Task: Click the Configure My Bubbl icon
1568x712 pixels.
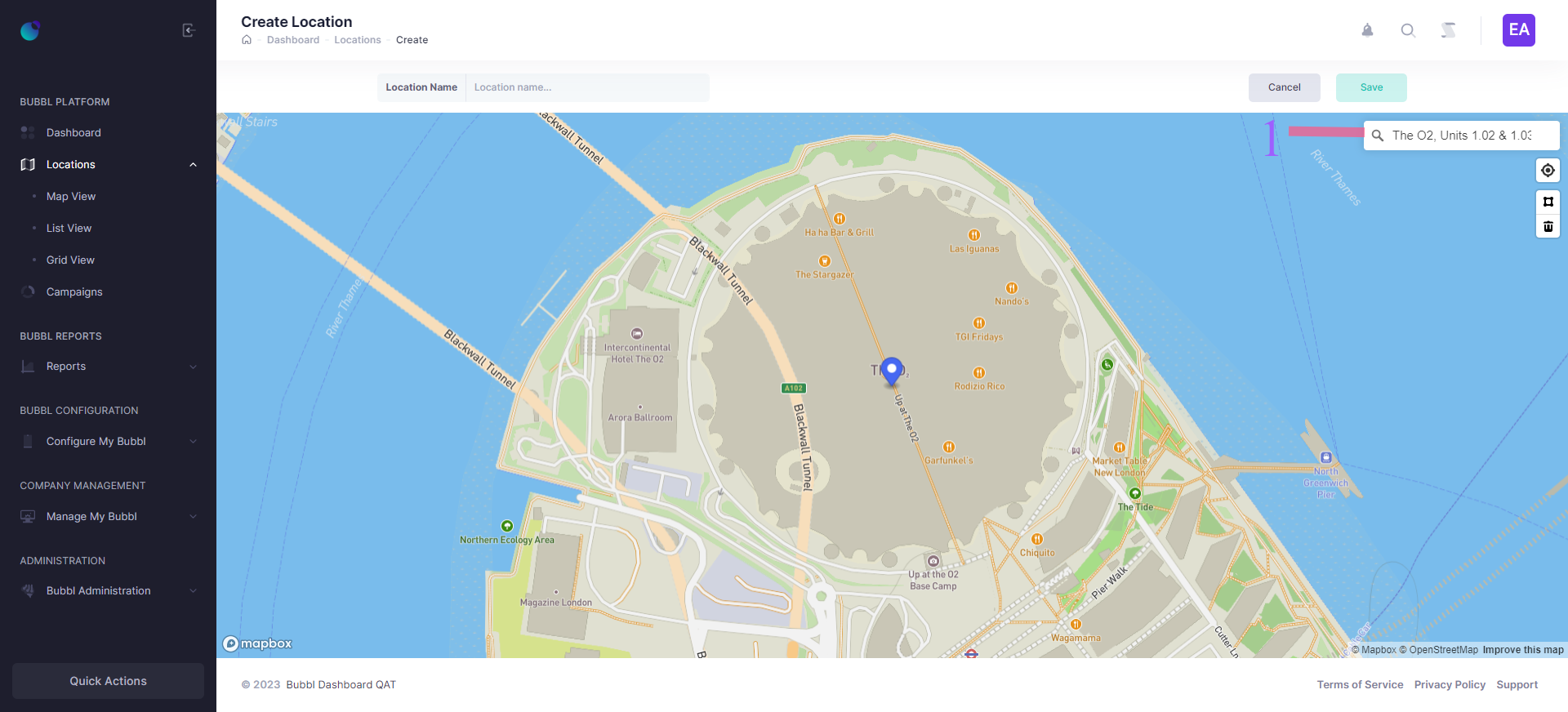Action: 28,442
